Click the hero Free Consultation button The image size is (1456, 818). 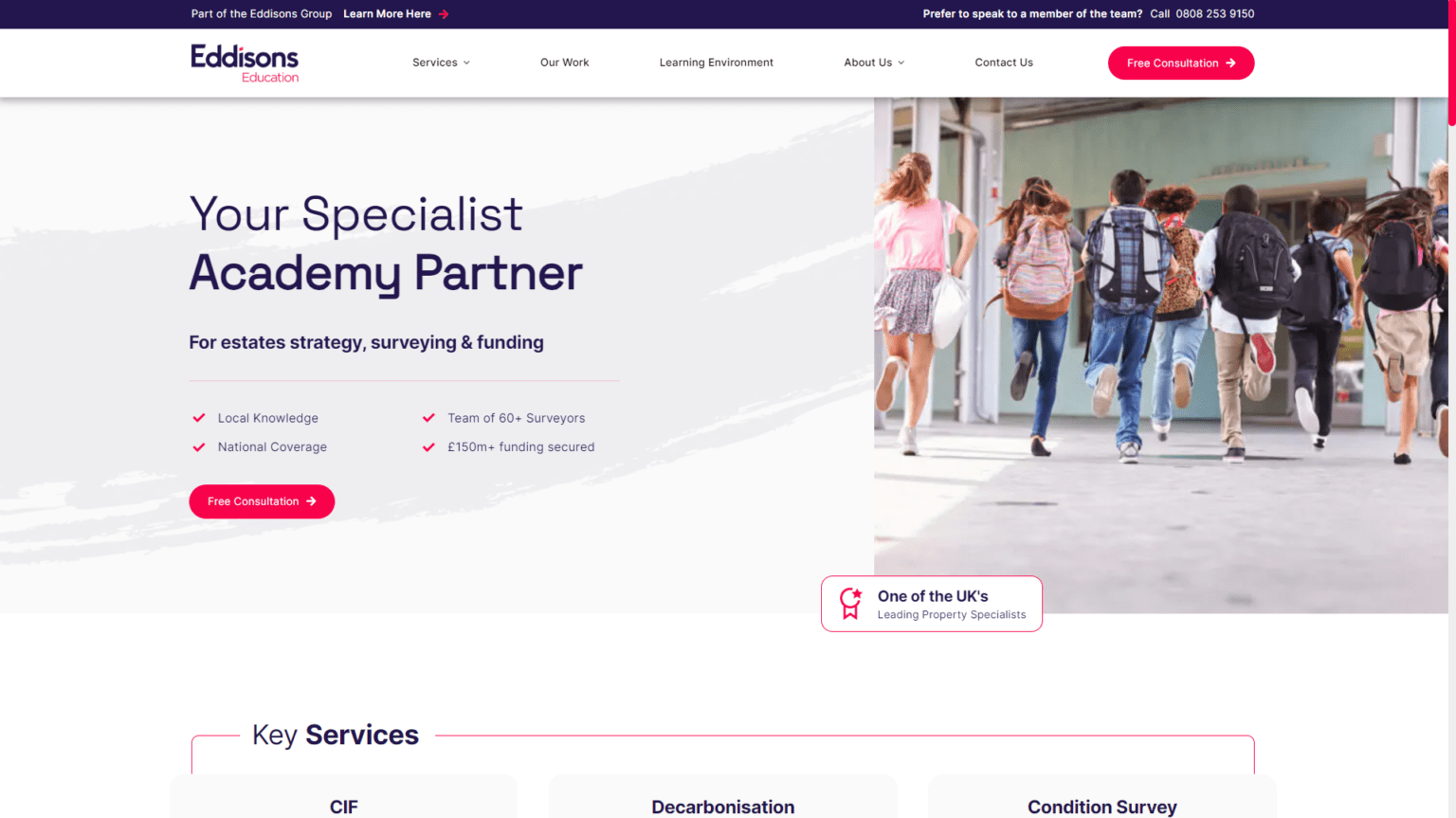(x=262, y=501)
